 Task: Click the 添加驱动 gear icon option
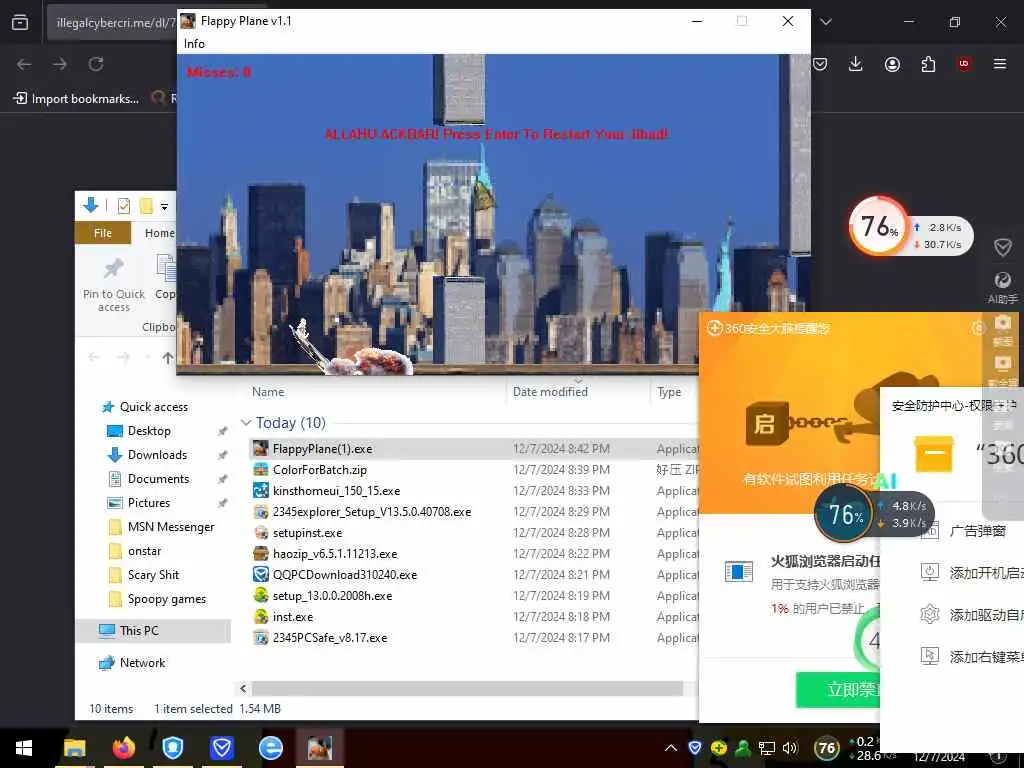click(x=929, y=615)
